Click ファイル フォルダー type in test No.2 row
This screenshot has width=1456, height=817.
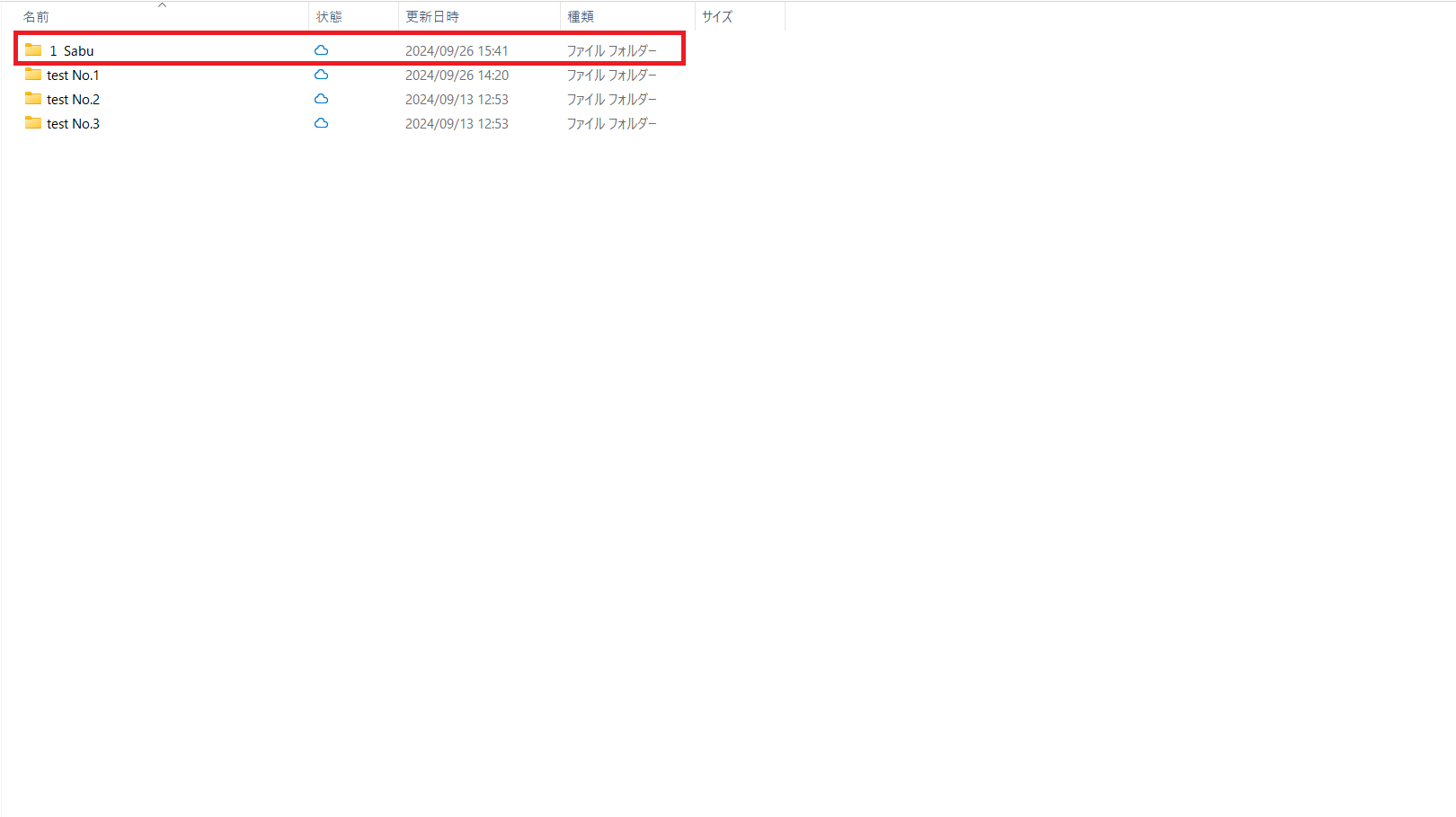612,99
